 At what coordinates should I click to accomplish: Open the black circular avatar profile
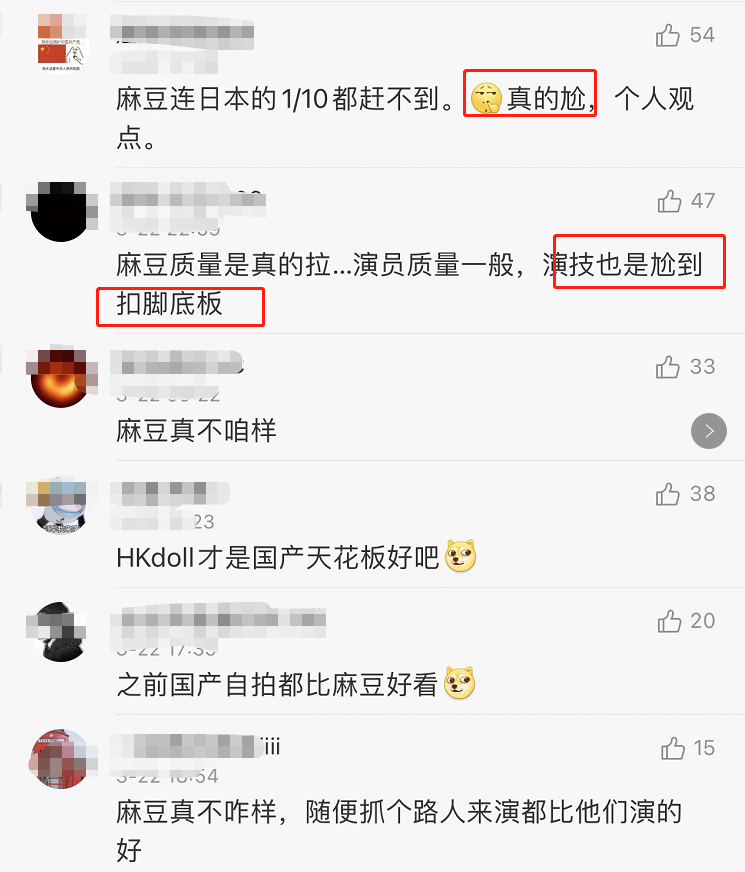click(61, 211)
